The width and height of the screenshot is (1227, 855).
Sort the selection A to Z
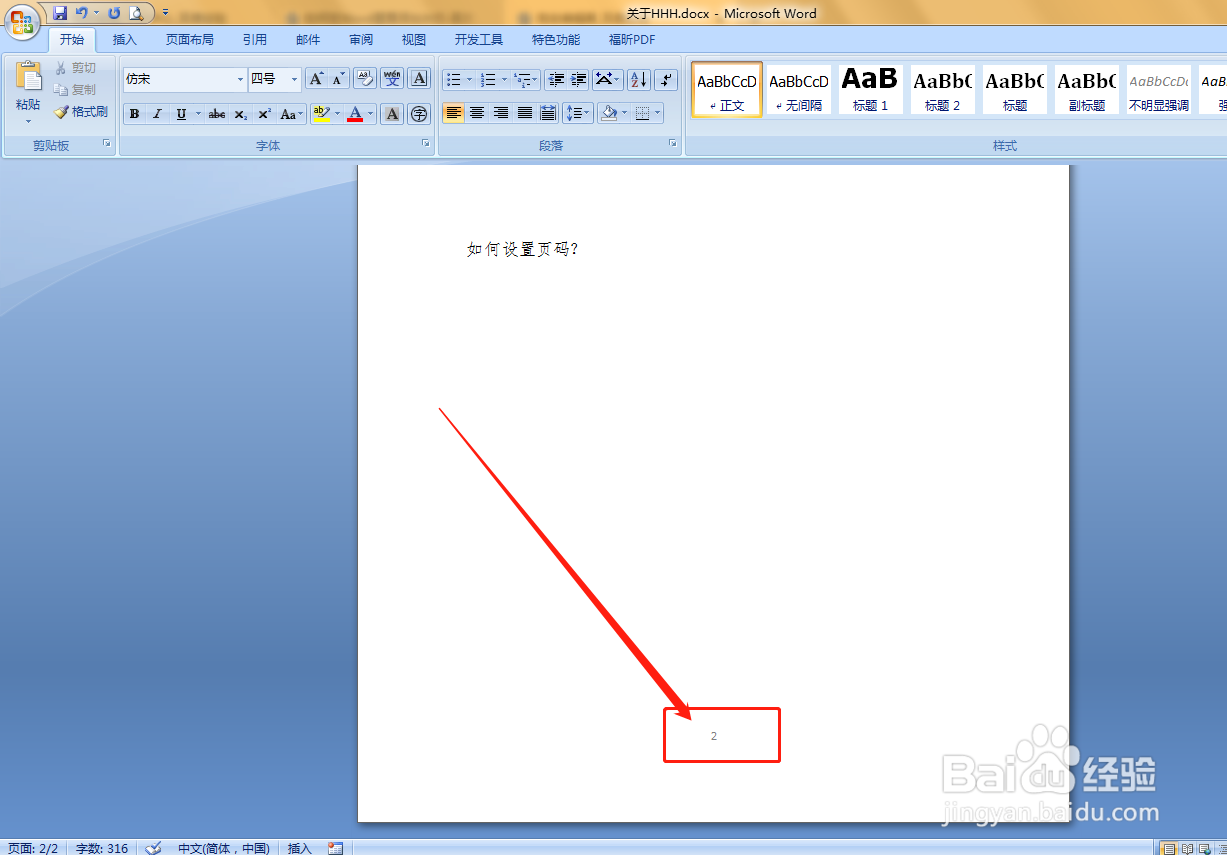coord(639,79)
